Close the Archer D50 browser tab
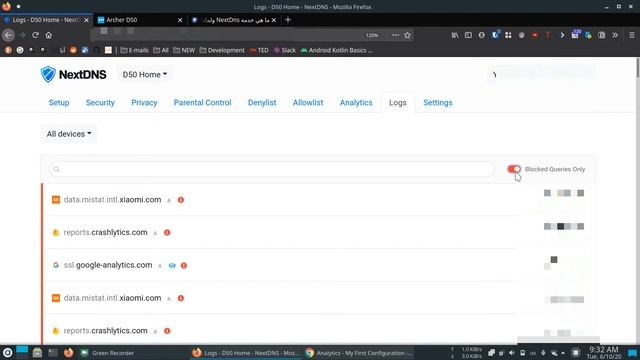Viewport: 640px width, 360px height. pyautogui.click(x=180, y=20)
